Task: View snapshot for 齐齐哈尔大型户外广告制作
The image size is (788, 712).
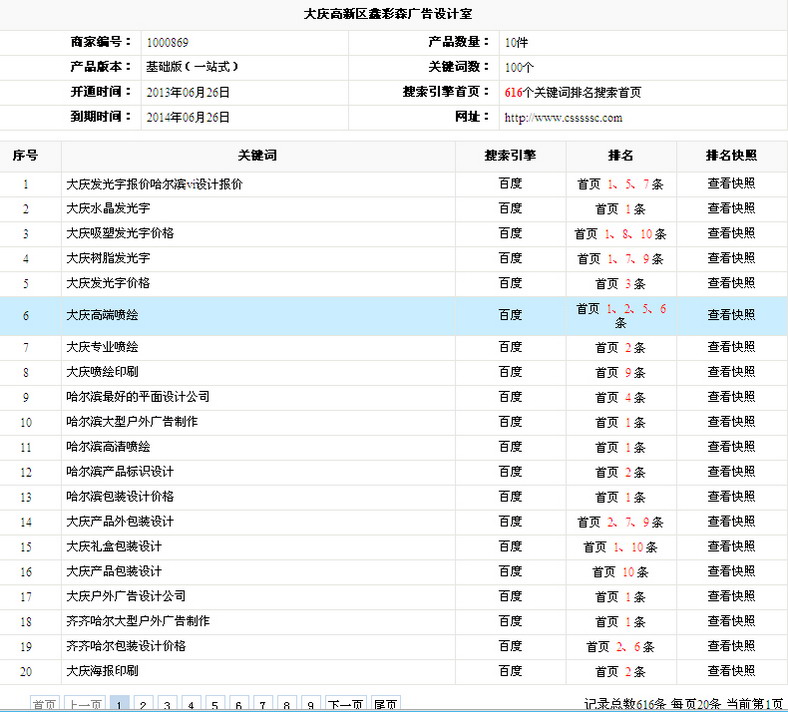Action: (731, 621)
